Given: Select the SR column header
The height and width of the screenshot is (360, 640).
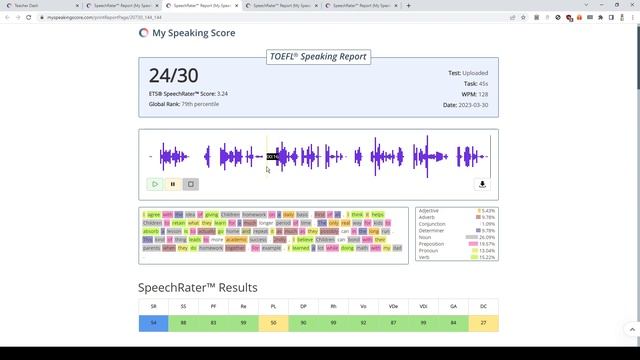Looking at the screenshot, I should (153, 307).
